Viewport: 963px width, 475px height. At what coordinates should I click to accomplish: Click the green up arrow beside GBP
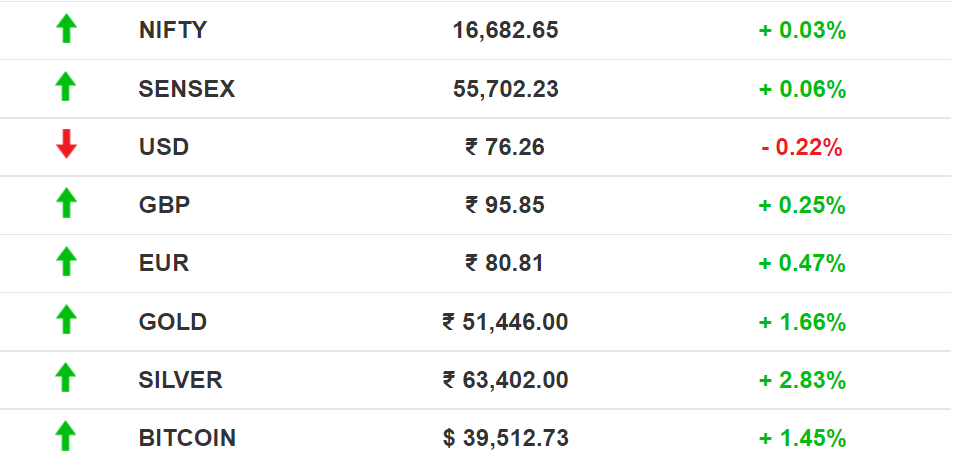(66, 203)
